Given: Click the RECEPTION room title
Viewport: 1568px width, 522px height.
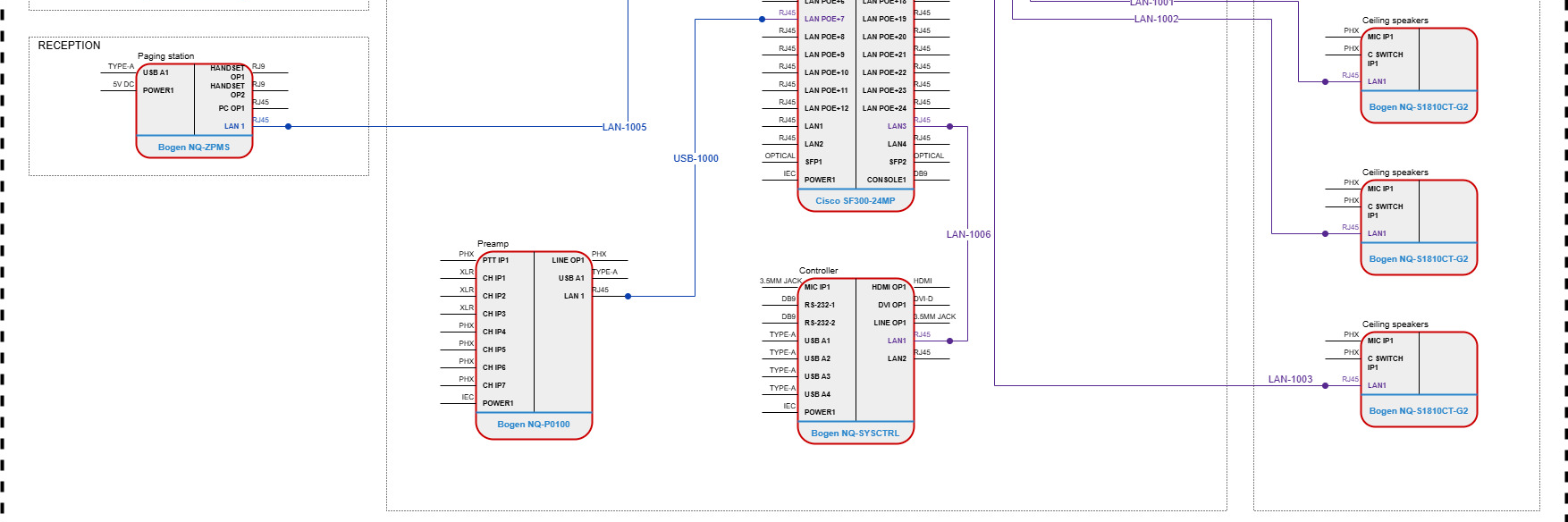Looking at the screenshot, I should click(x=69, y=46).
